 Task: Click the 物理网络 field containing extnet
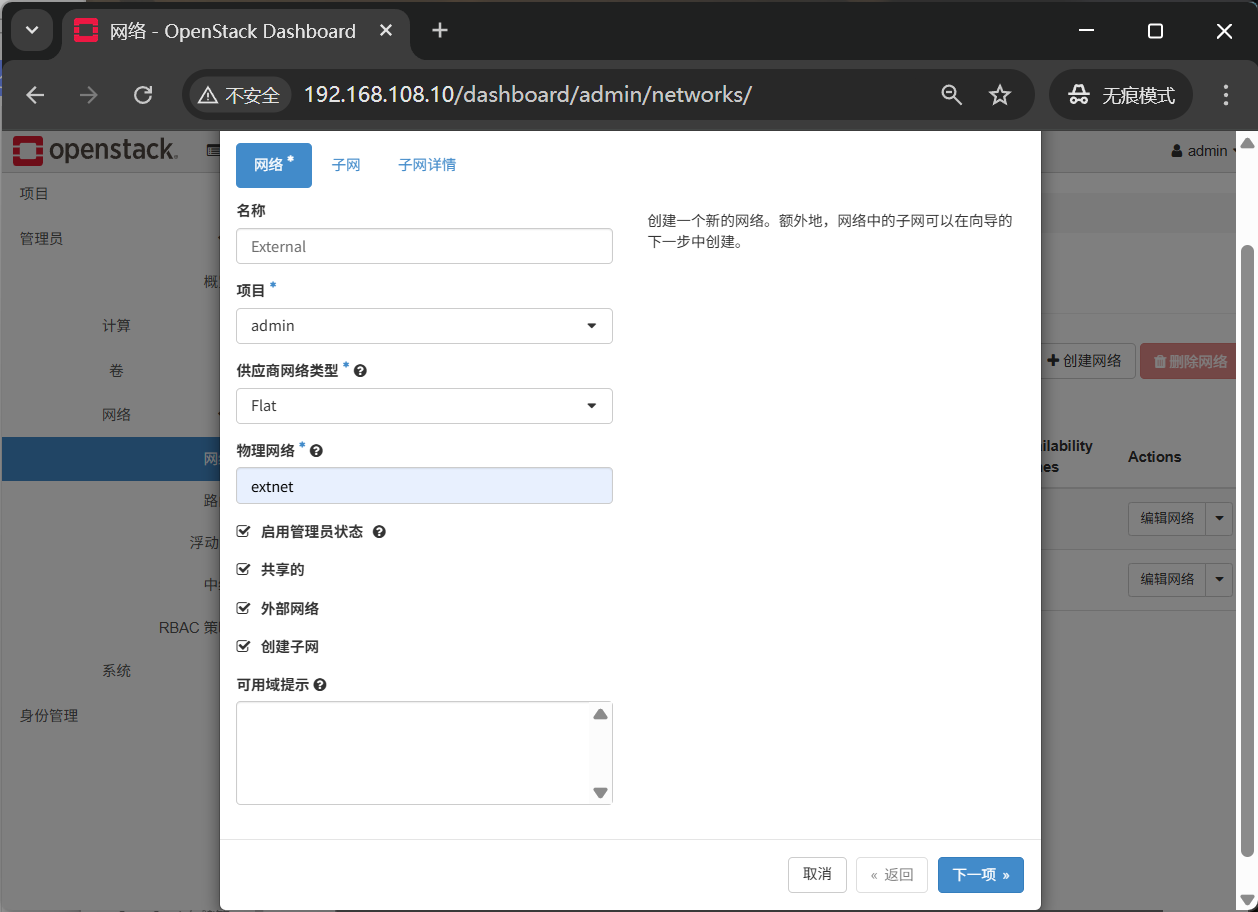pos(424,486)
